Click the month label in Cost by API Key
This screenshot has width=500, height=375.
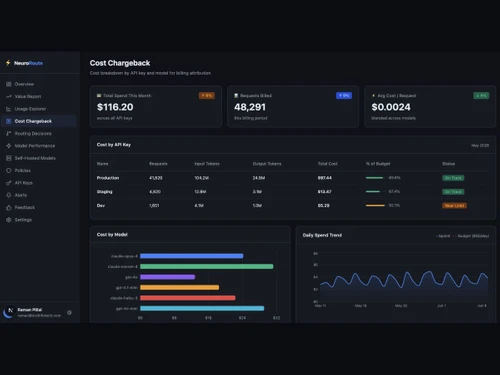click(480, 145)
